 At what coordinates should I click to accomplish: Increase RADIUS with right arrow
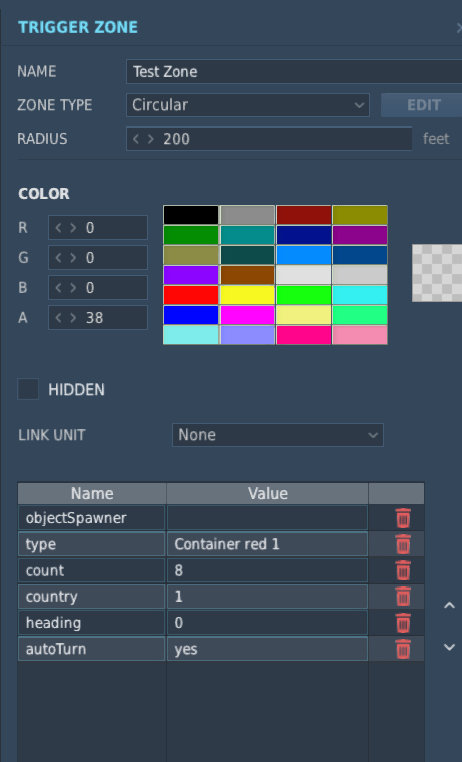151,139
